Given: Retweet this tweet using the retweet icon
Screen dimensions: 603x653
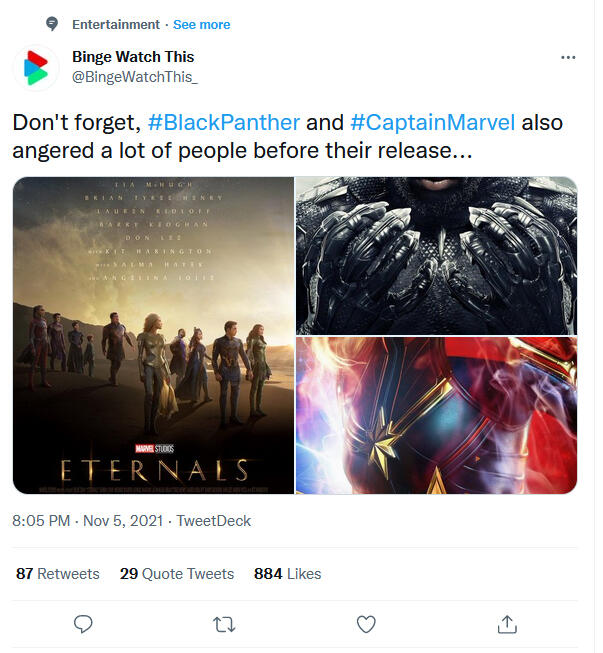Looking at the screenshot, I should point(225,624).
